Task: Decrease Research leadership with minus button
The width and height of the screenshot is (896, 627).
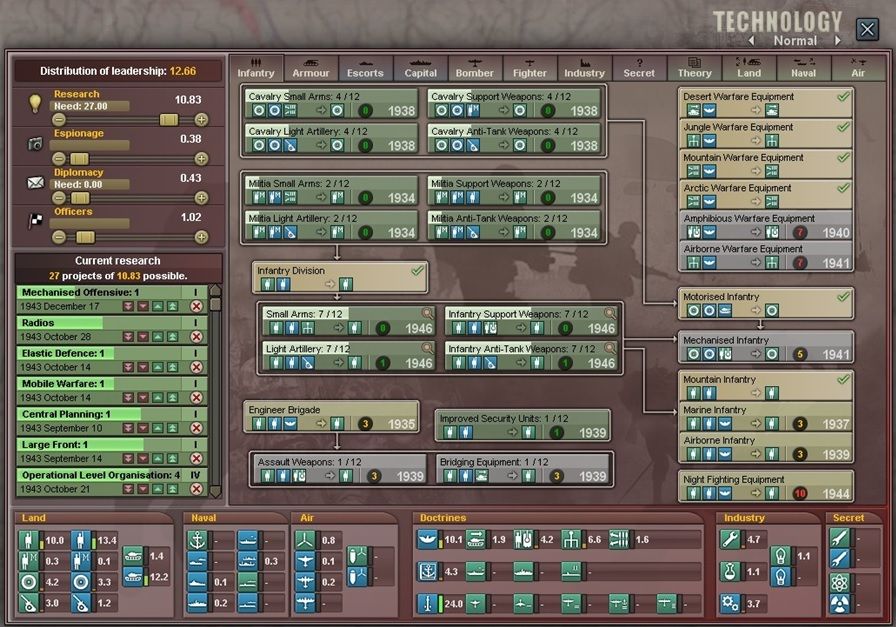Action: [58, 119]
